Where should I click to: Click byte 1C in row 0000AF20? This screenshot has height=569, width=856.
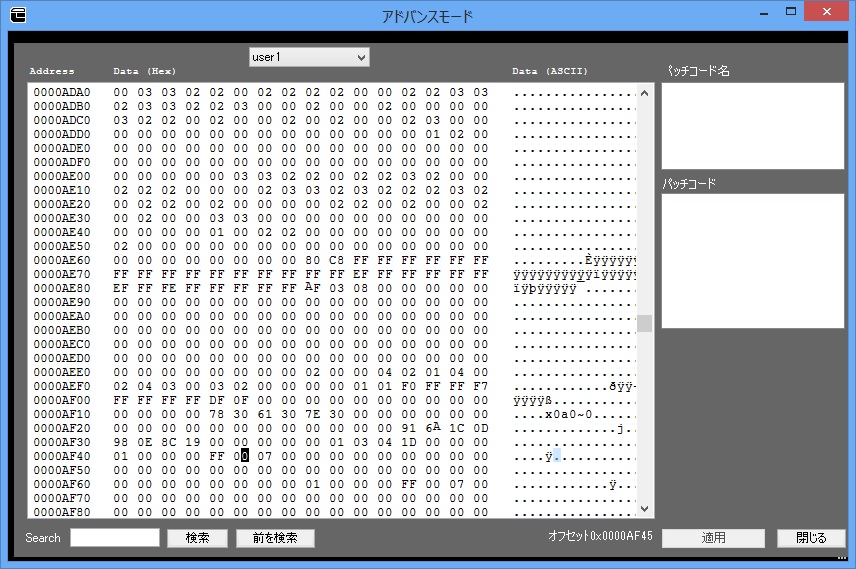click(x=457, y=429)
